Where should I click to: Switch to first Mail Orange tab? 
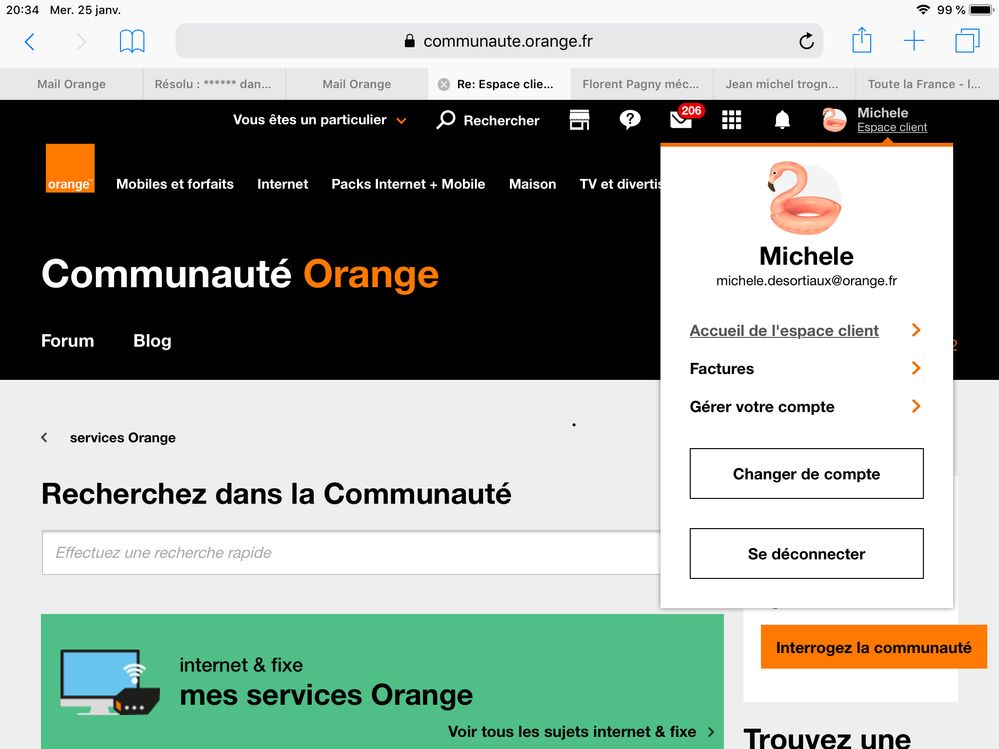pyautogui.click(x=71, y=84)
